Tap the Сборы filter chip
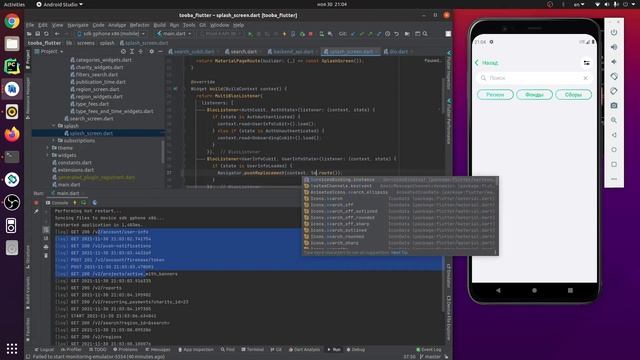Image resolution: width=640 pixels, height=360 pixels. (573, 95)
